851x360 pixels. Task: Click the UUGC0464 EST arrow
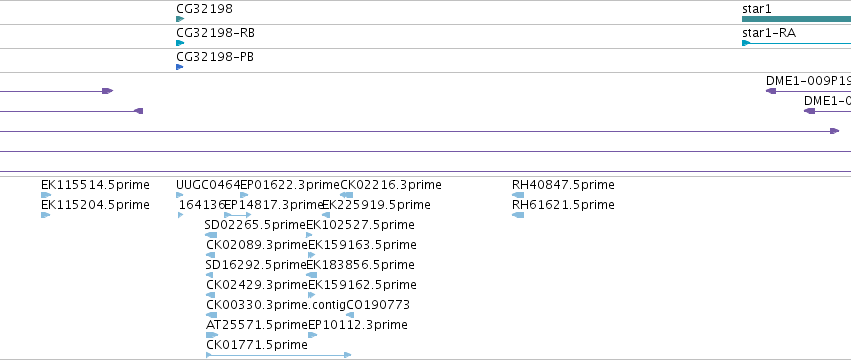click(x=180, y=195)
